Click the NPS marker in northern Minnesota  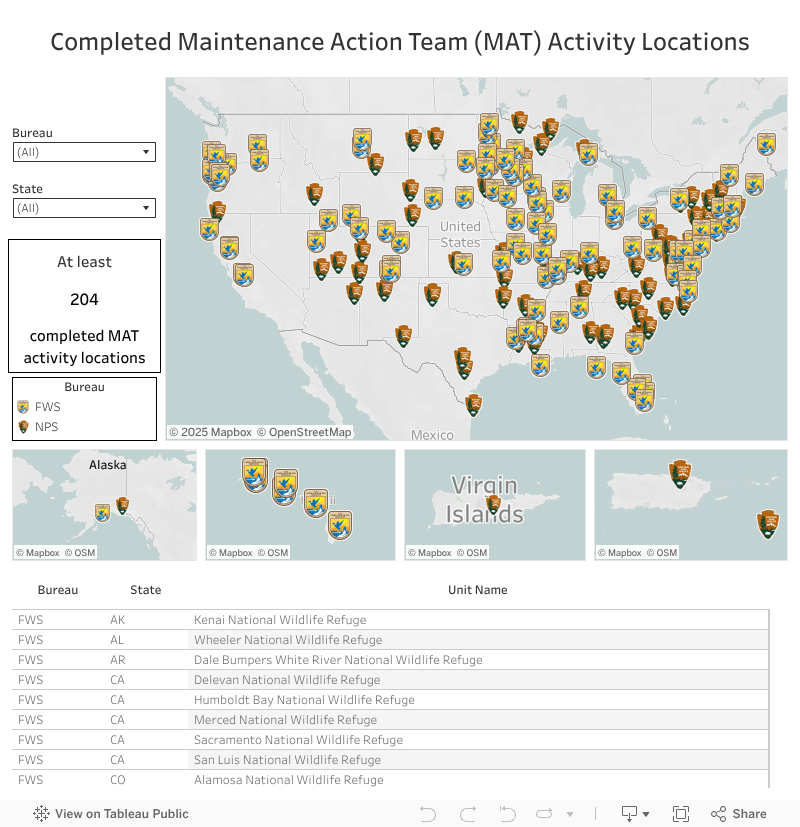coord(519,122)
